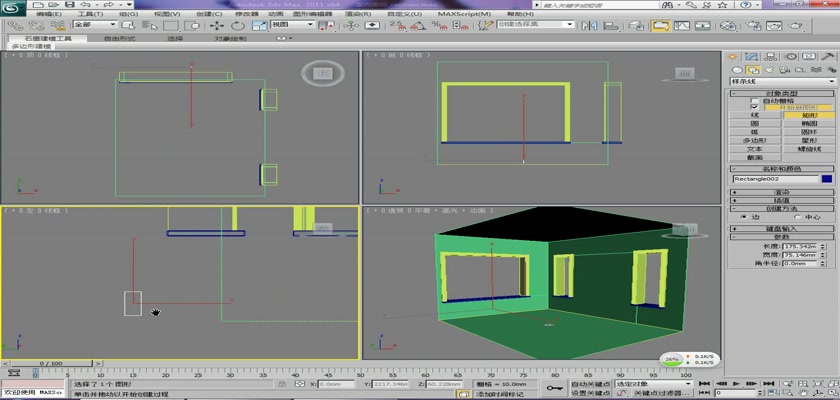
Task: Toggle the Graphite Modeling Tools ribbon icon
Action: [x=661, y=25]
